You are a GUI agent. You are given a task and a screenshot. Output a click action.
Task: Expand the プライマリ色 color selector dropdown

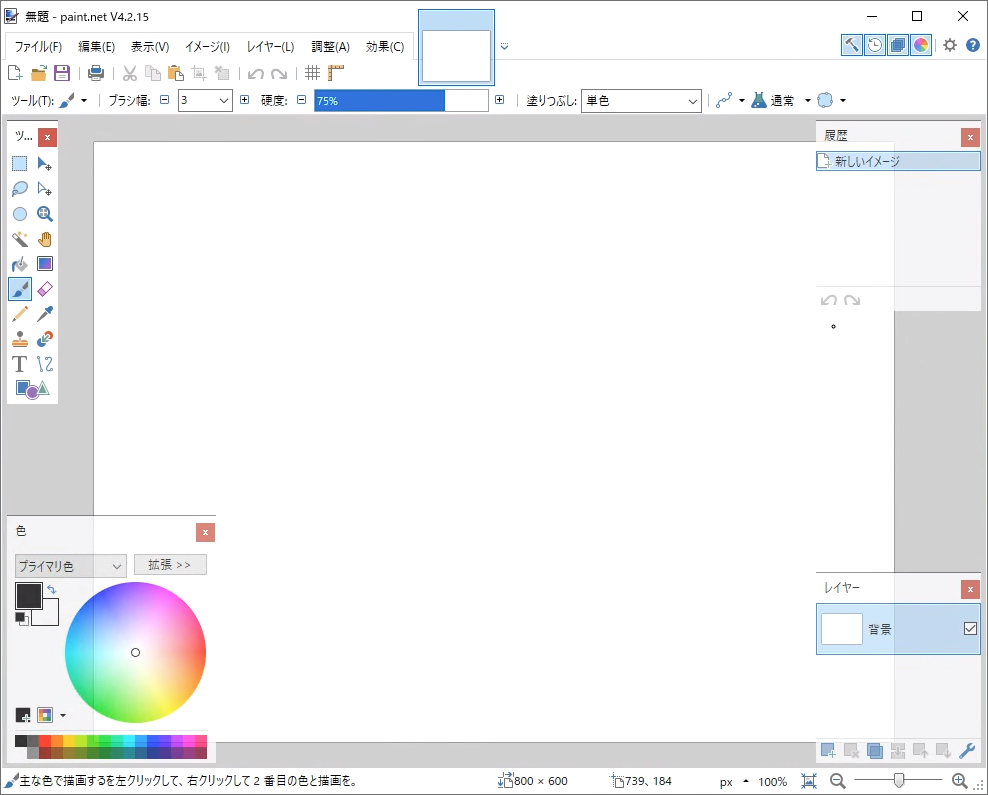71,566
